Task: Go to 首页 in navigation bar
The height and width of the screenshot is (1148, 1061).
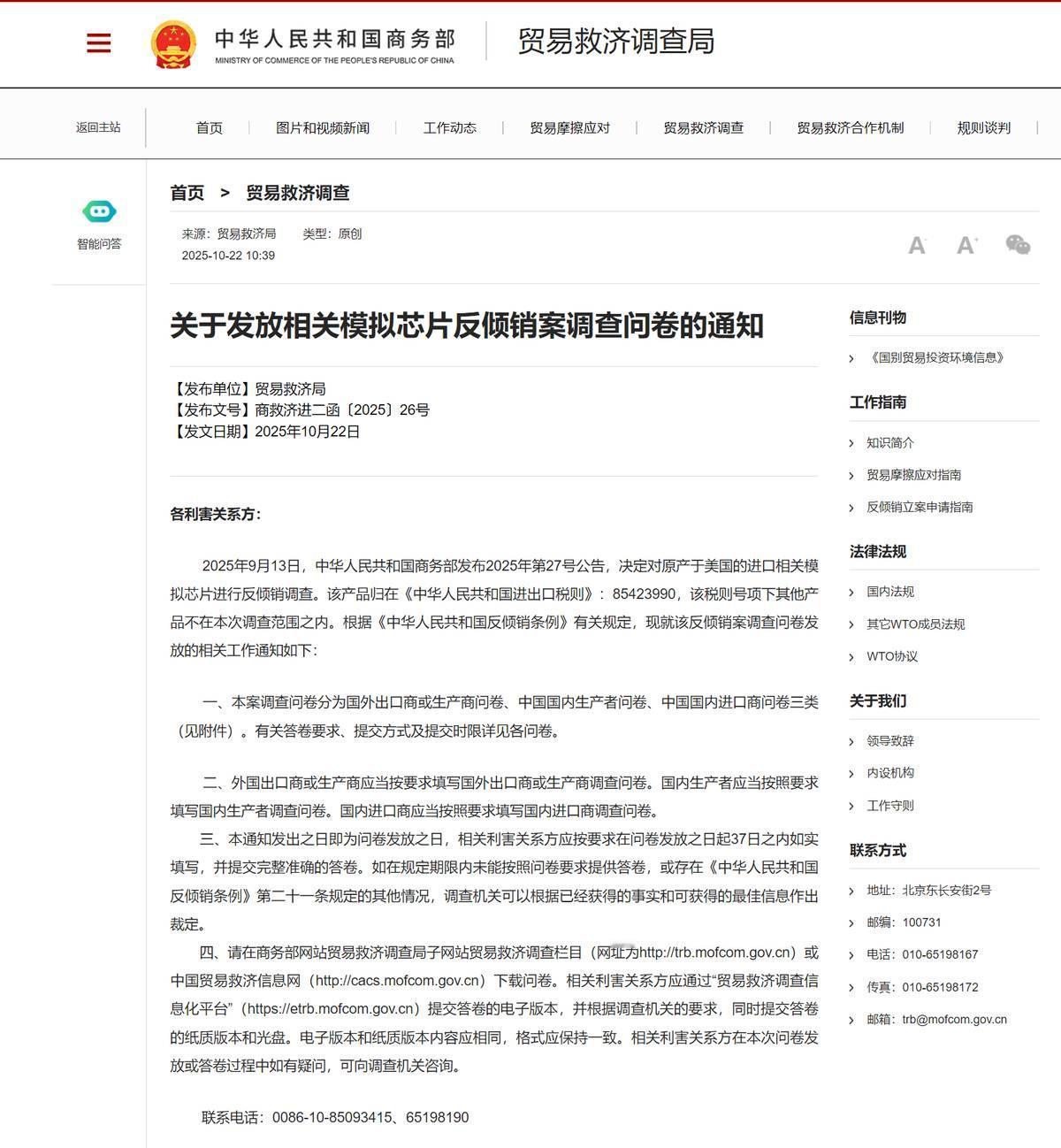Action: [x=210, y=128]
